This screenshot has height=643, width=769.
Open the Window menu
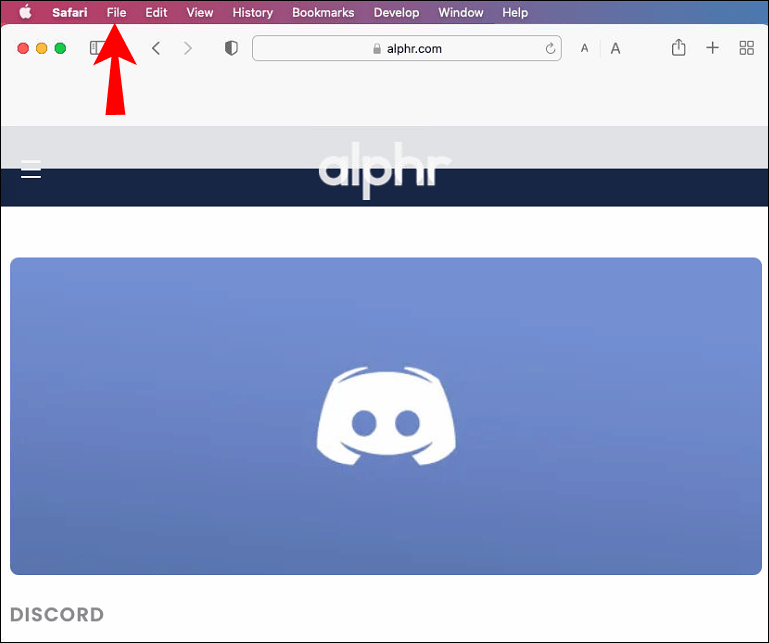tap(461, 12)
